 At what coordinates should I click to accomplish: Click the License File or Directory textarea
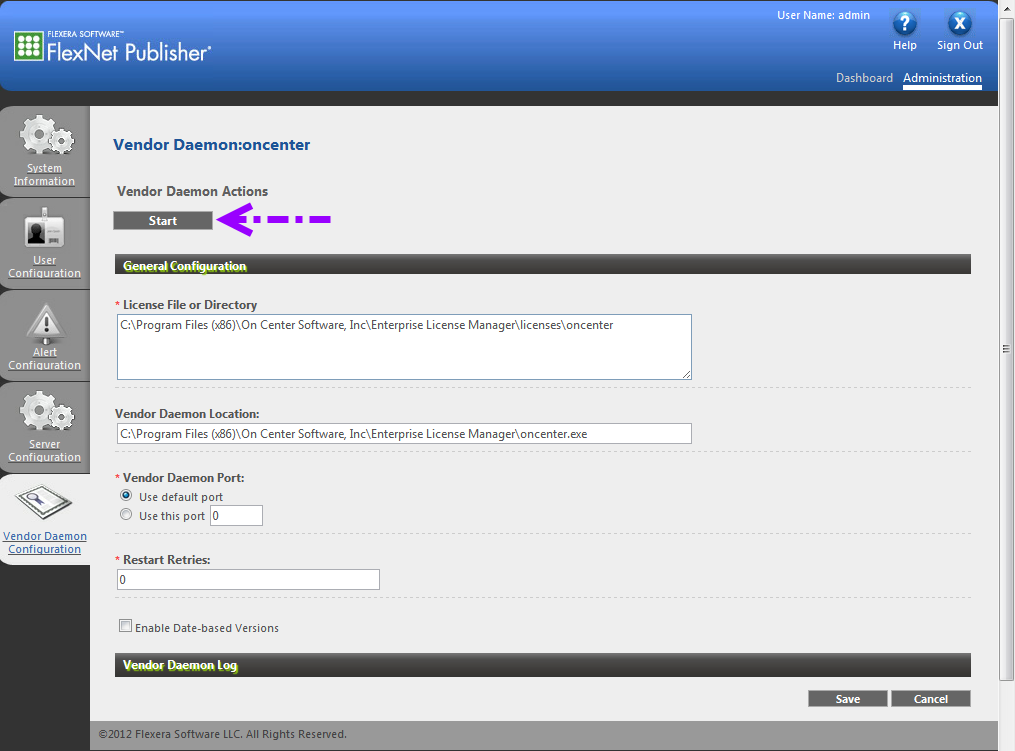404,347
